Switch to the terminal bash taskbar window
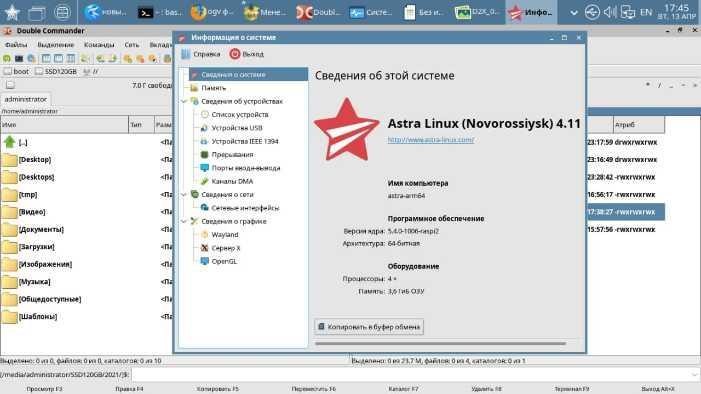 tap(160, 13)
